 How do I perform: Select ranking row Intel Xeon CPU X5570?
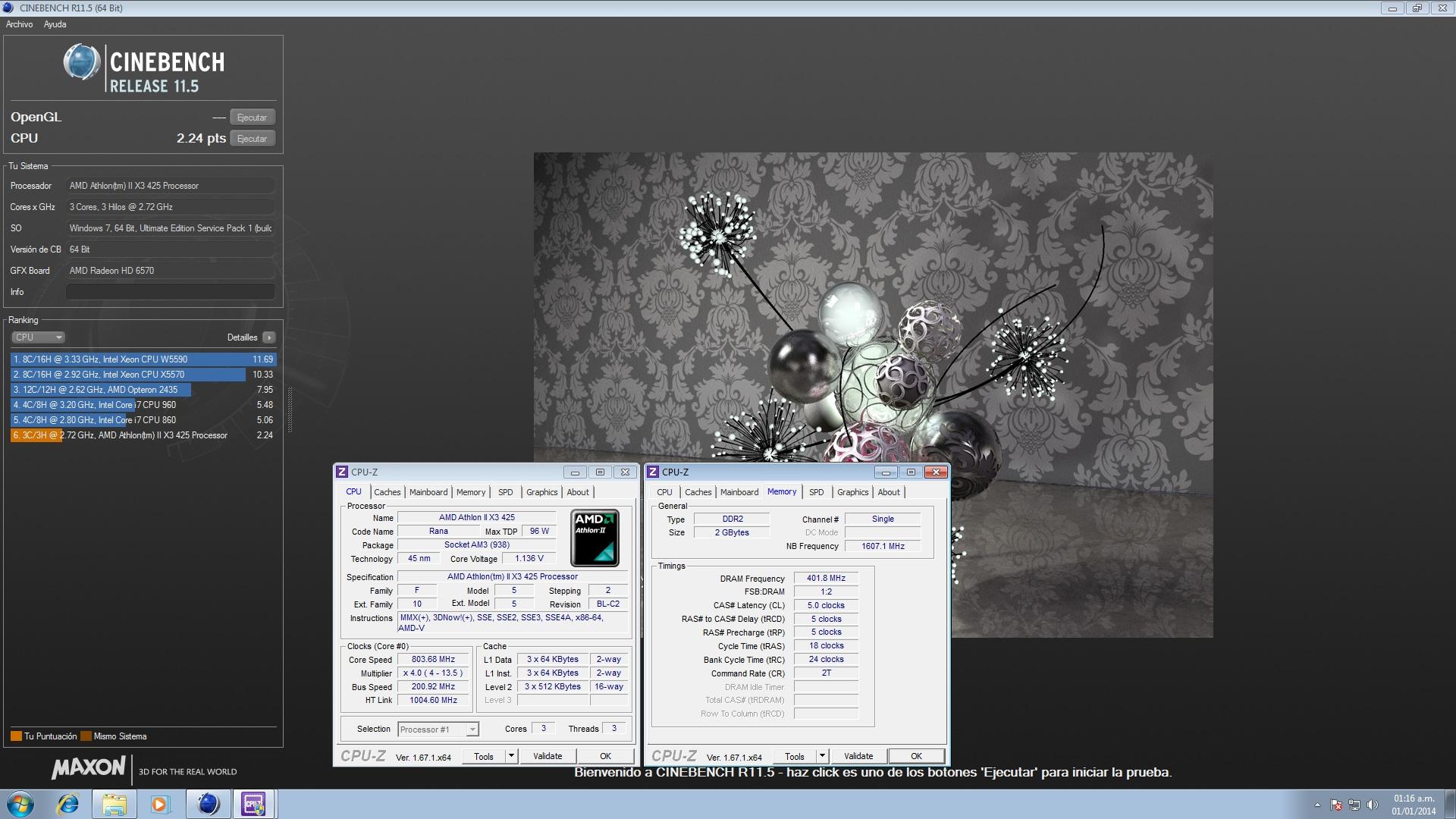(x=143, y=375)
